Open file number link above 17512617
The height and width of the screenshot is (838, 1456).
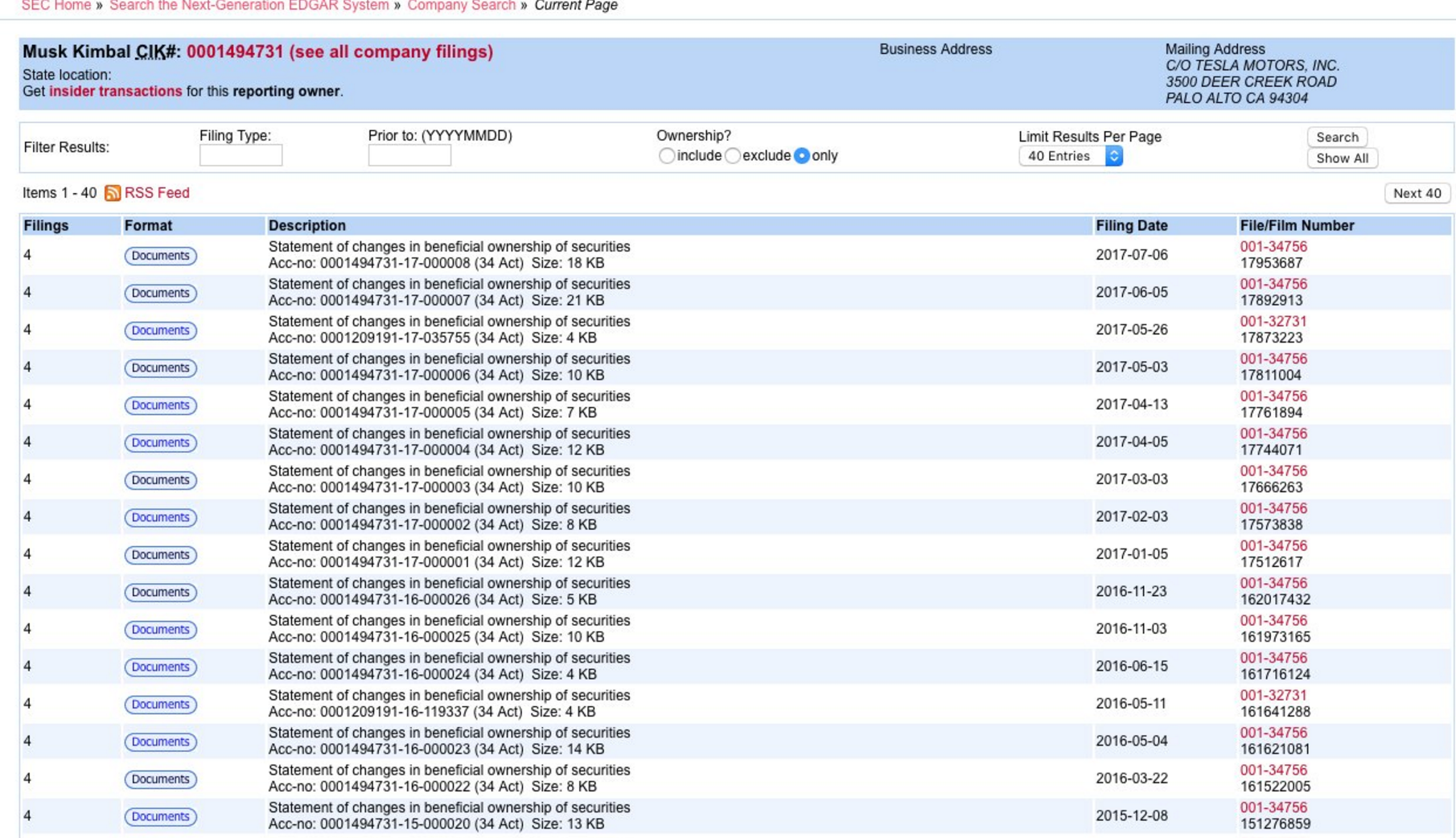tap(1273, 546)
